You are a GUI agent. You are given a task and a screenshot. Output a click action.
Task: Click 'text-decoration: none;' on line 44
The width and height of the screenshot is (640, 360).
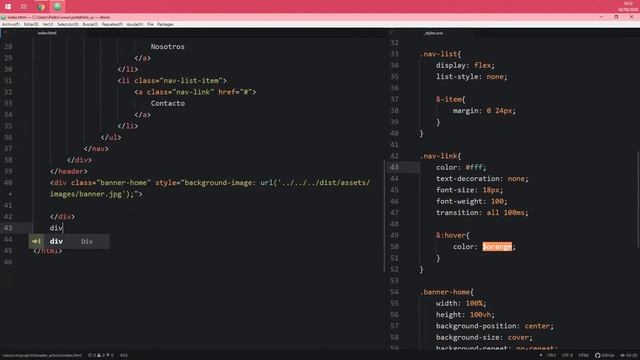click(x=482, y=179)
